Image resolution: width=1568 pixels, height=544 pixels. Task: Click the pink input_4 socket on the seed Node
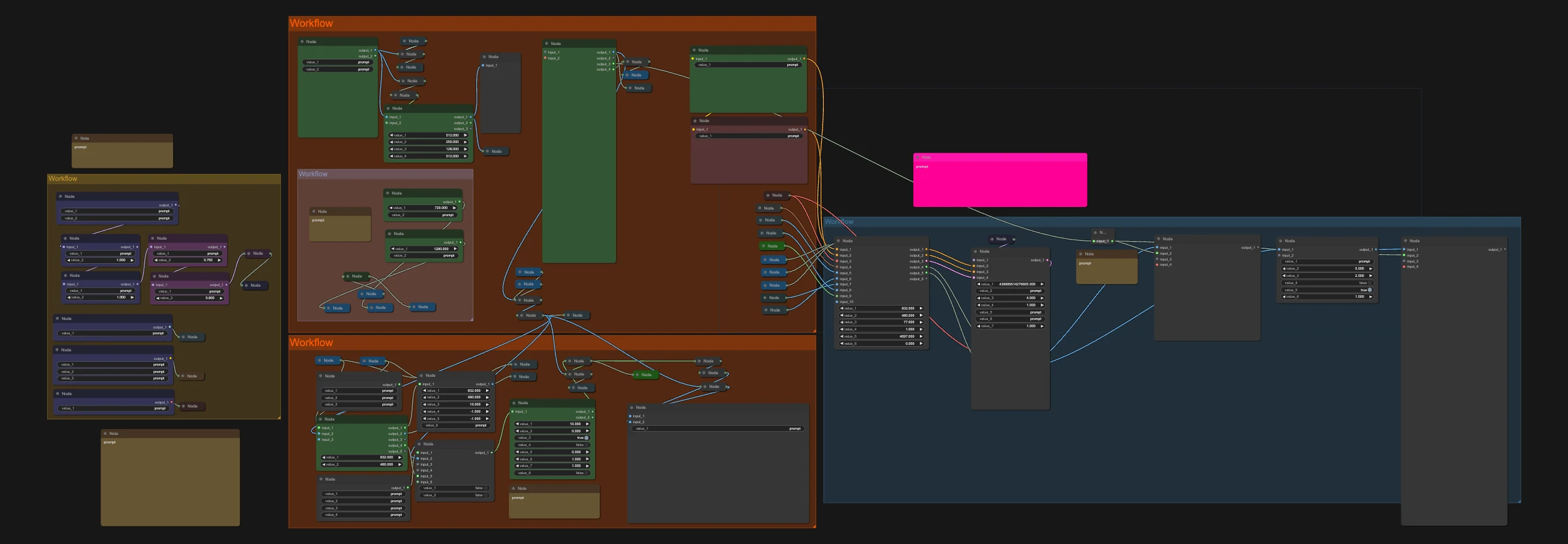click(x=973, y=278)
